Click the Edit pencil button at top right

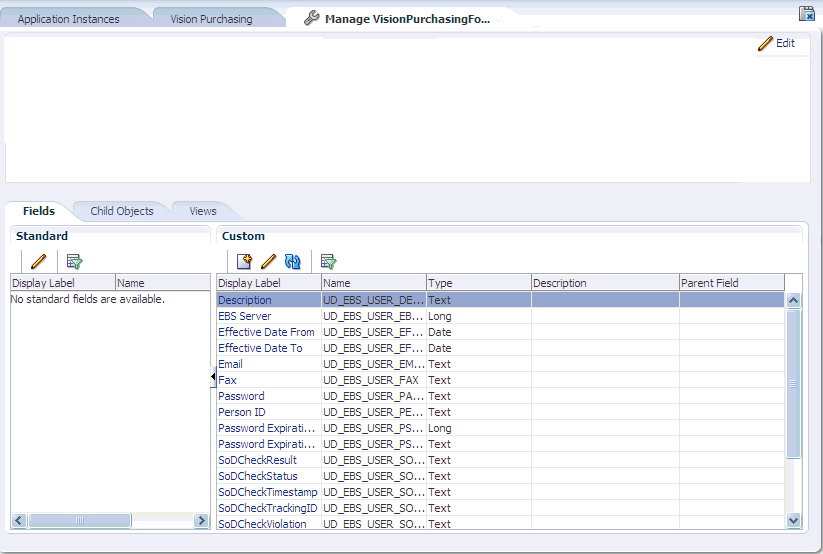coord(776,44)
